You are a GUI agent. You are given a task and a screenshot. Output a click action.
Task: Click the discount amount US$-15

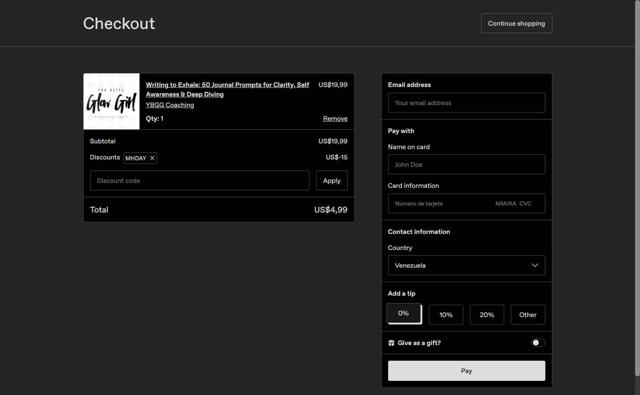click(x=336, y=157)
